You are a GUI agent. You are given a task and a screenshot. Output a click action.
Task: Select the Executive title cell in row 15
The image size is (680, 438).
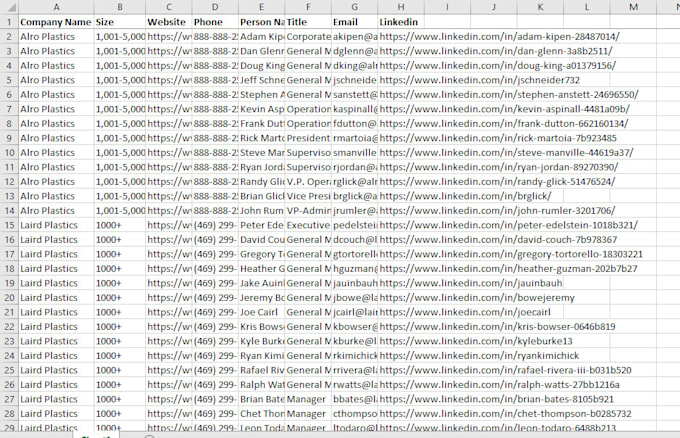click(308, 225)
